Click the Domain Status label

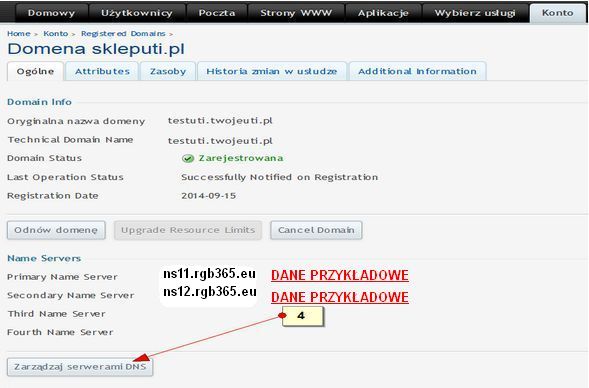(44, 158)
